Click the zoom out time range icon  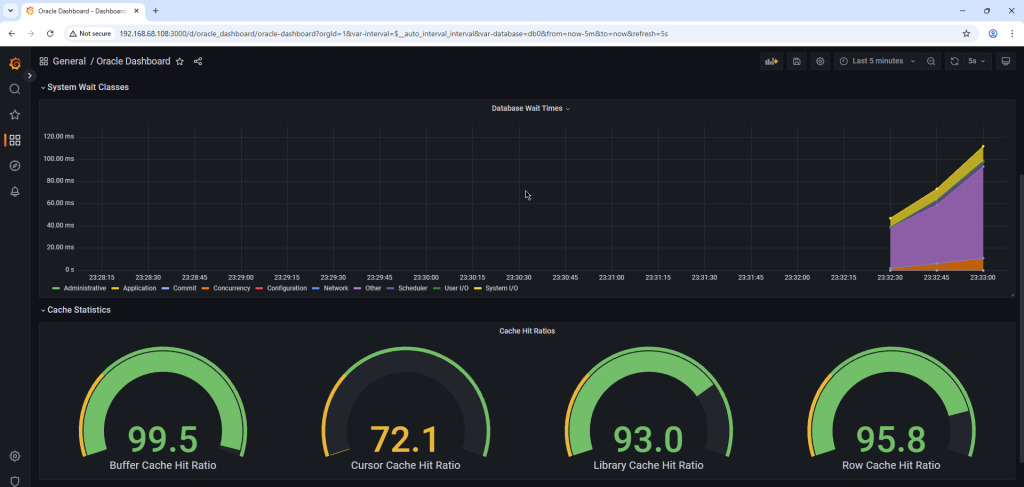931,61
